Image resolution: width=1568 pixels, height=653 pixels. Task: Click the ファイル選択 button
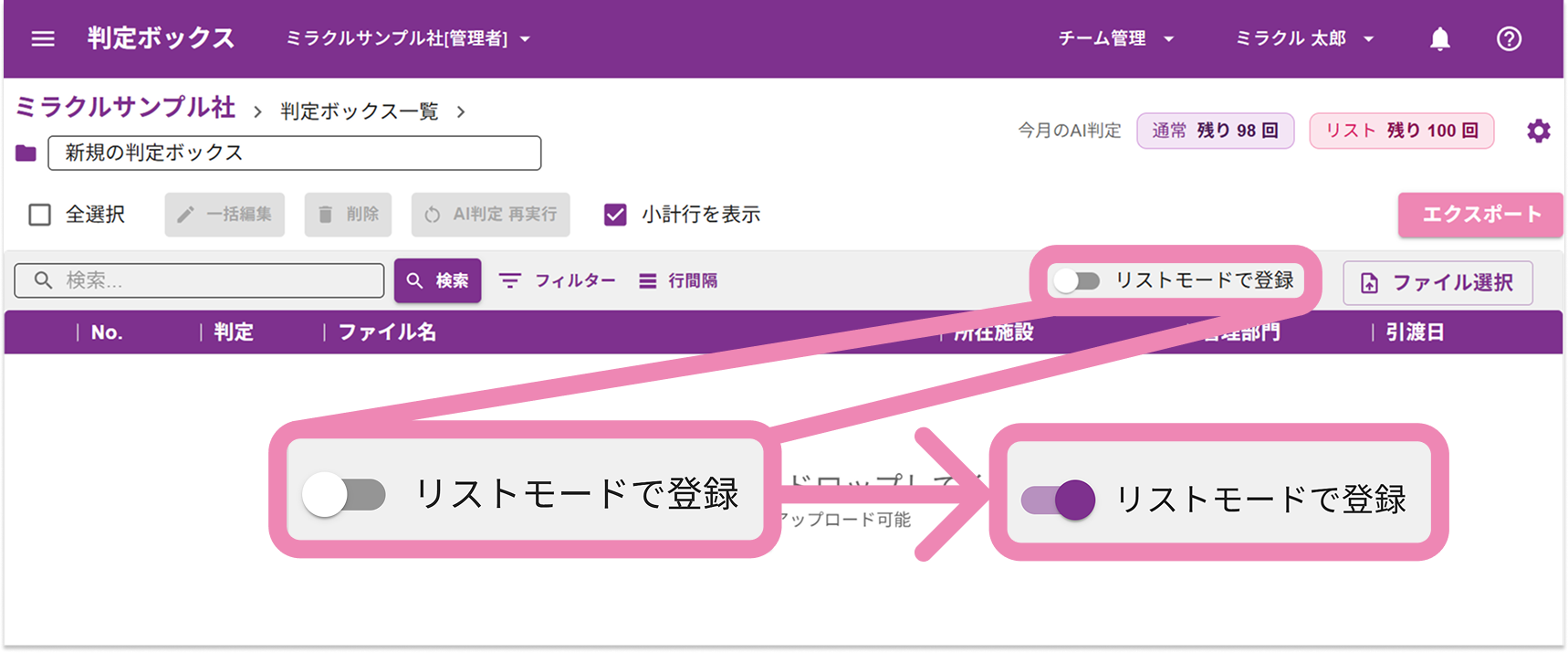click(x=1437, y=282)
